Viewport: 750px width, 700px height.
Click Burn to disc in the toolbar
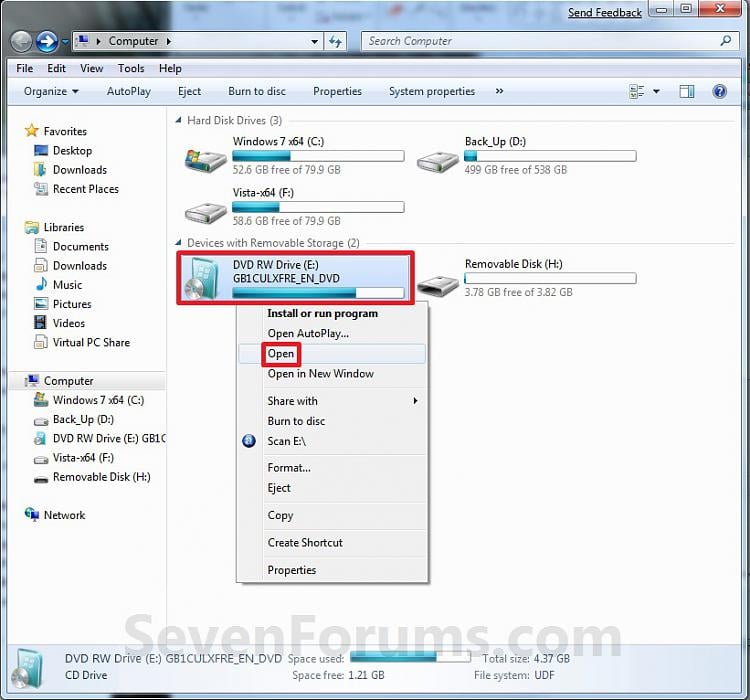[257, 91]
